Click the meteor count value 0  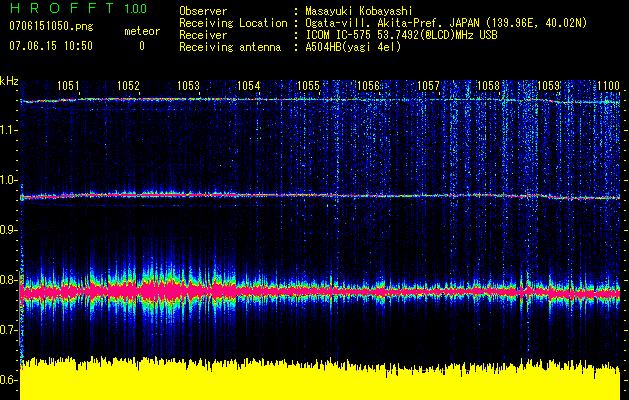point(142,46)
